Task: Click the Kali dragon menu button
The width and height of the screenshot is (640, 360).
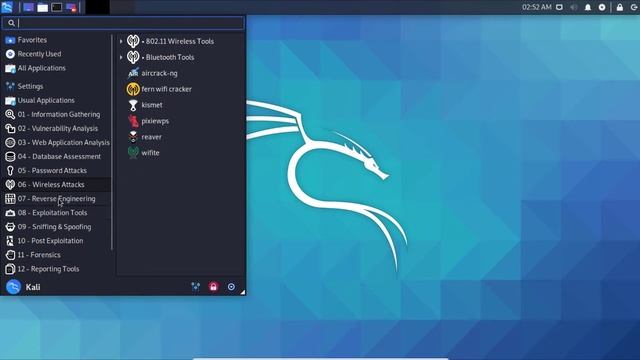Action: pyautogui.click(x=7, y=7)
